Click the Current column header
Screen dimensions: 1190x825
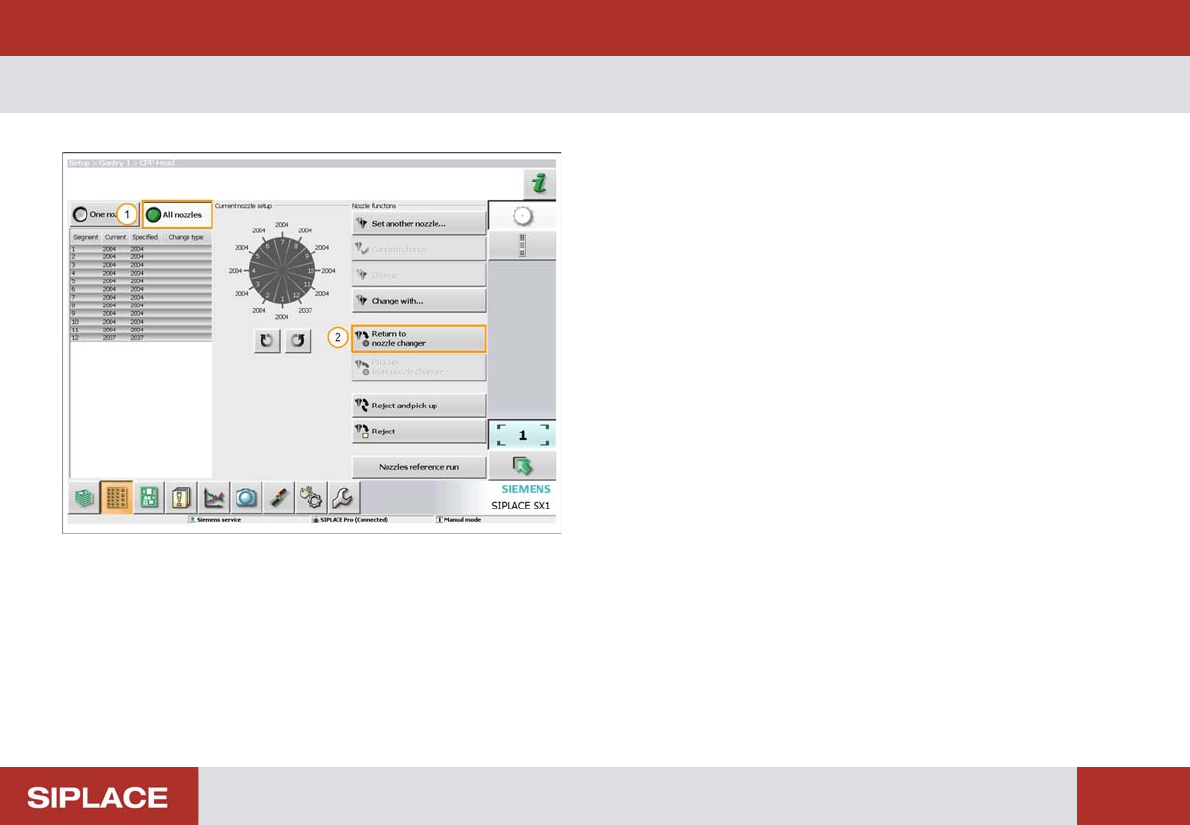[x=115, y=238]
